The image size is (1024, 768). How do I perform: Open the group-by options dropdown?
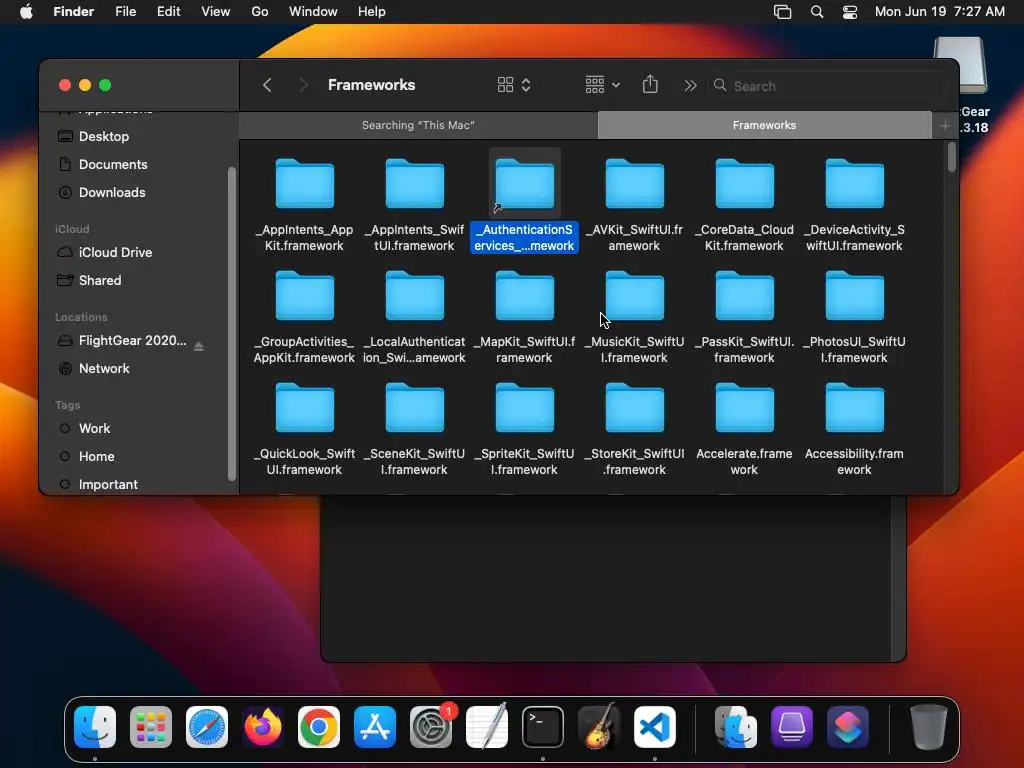602,85
